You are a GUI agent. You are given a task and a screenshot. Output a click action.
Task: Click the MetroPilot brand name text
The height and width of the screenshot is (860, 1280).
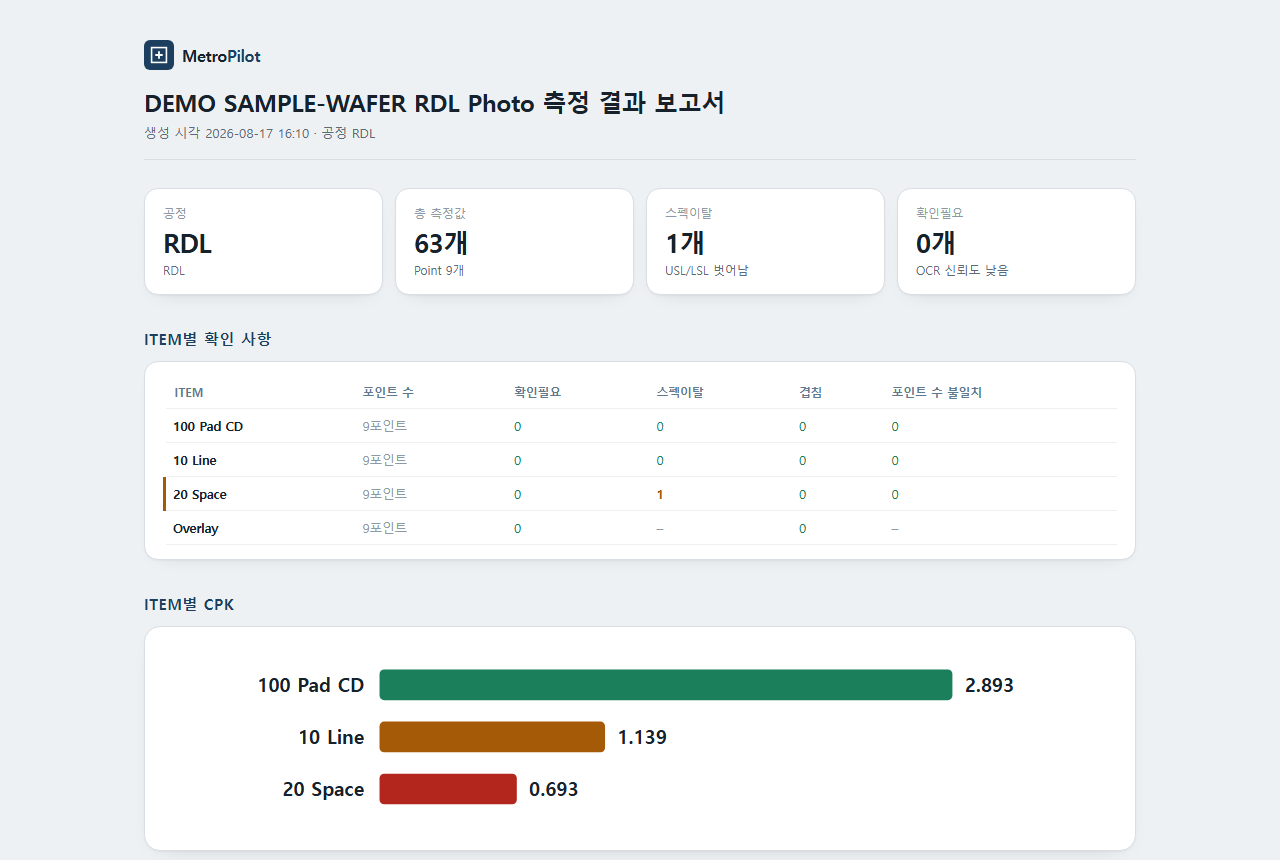click(x=221, y=56)
